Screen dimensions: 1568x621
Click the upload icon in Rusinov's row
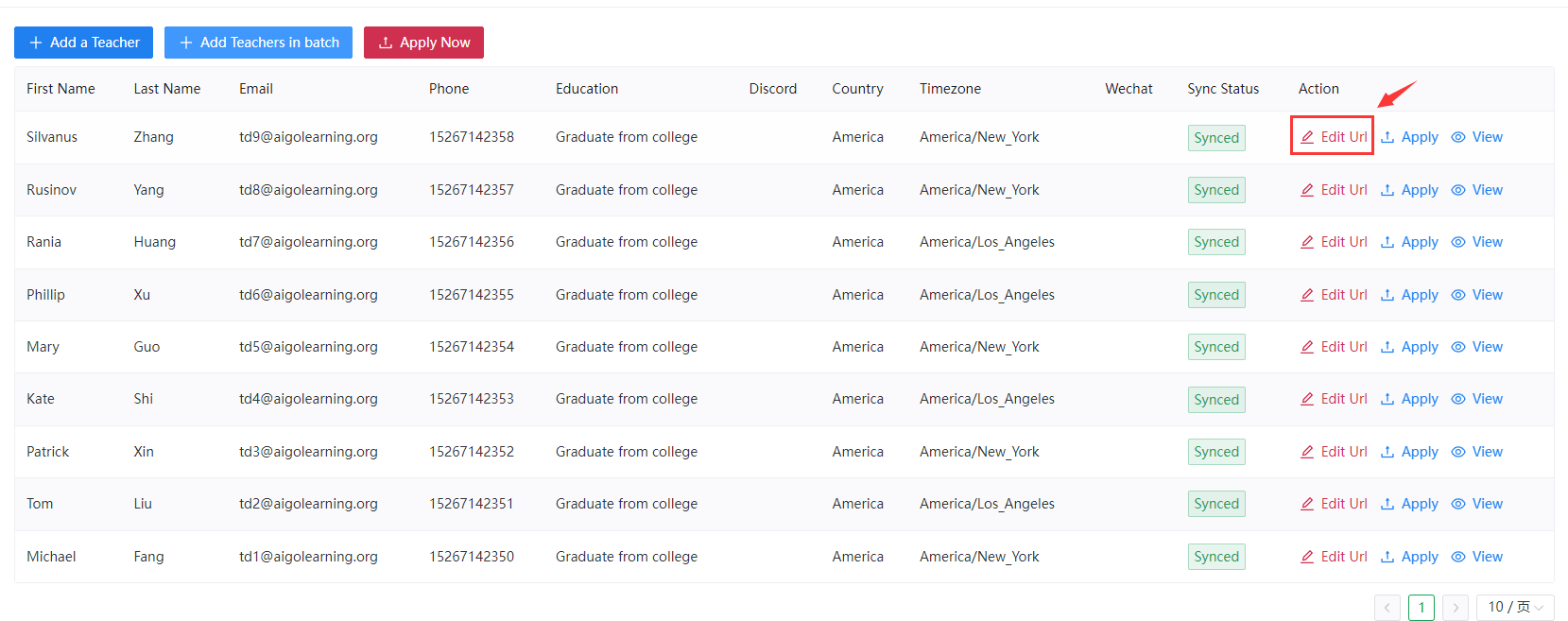click(1387, 190)
